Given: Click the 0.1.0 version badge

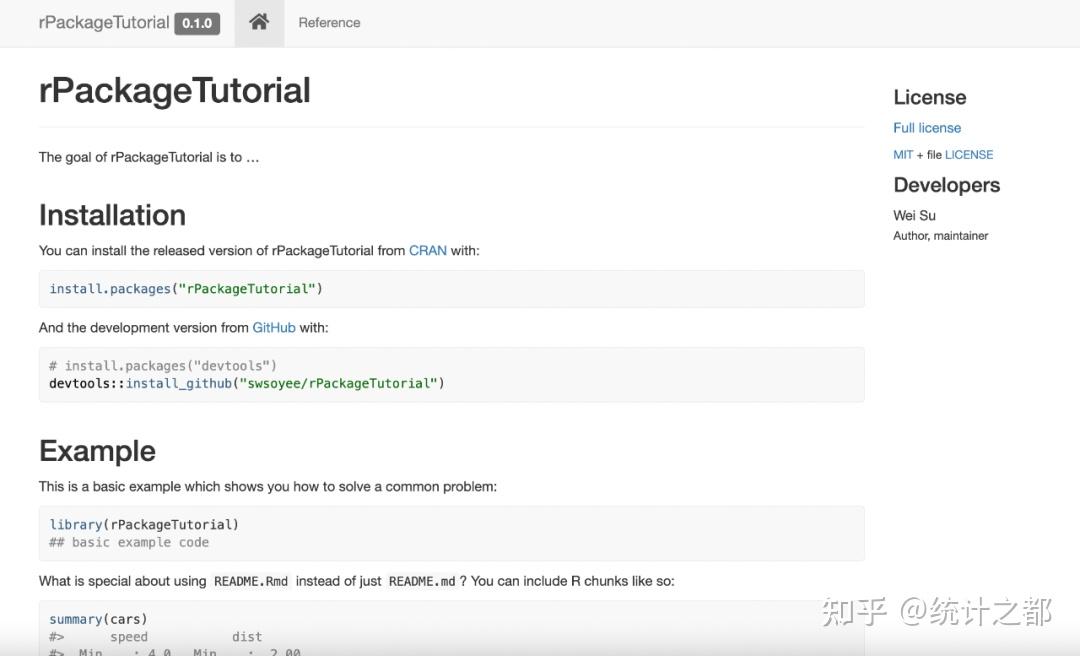Looking at the screenshot, I should [197, 23].
